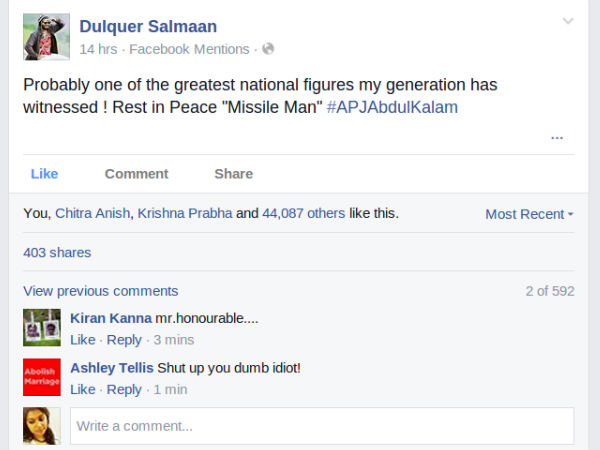The height and width of the screenshot is (450, 600).
Task: Like Kiran Kanna's comment
Action: coord(82,340)
